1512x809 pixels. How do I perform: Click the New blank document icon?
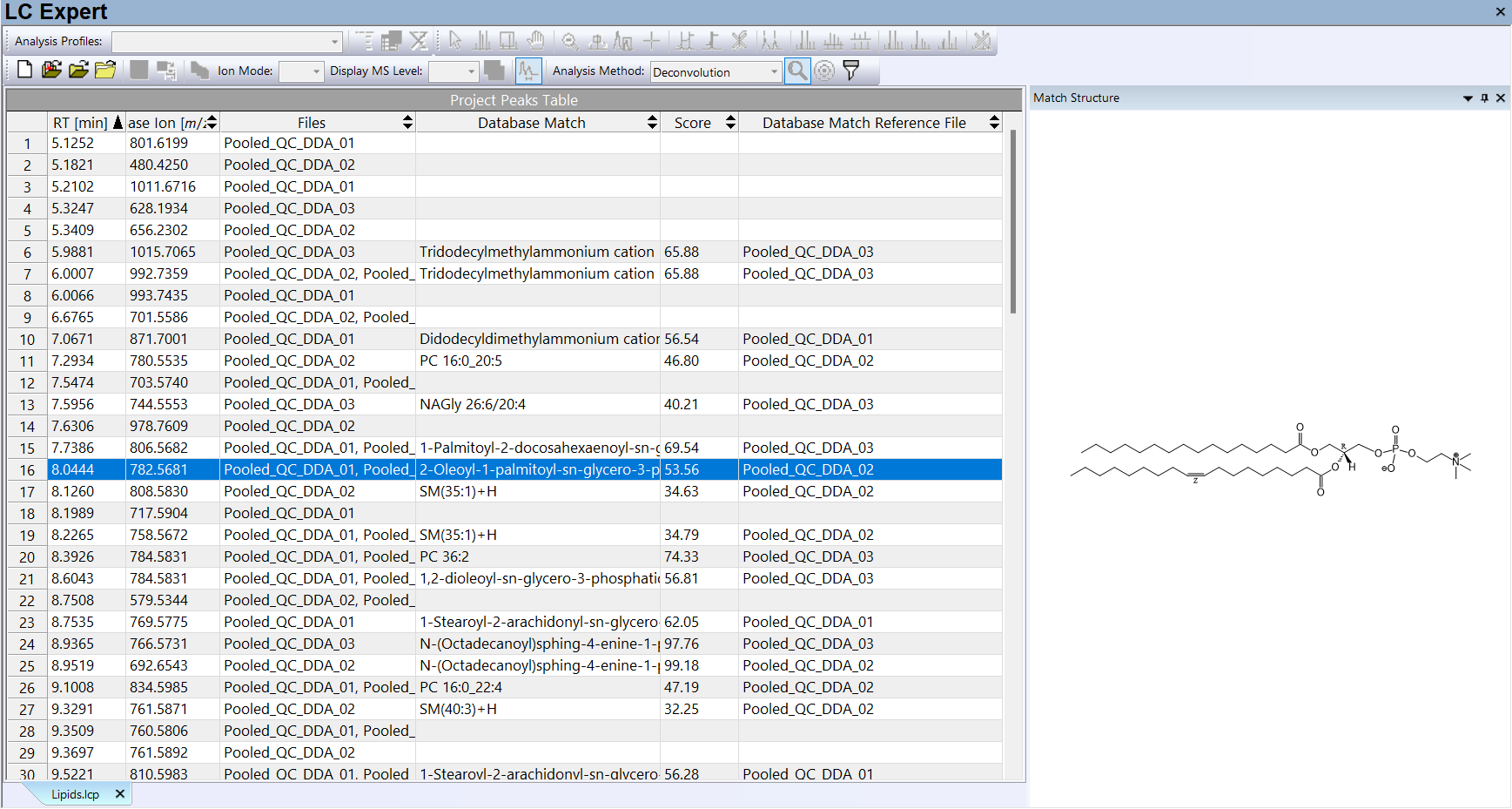pyautogui.click(x=24, y=71)
